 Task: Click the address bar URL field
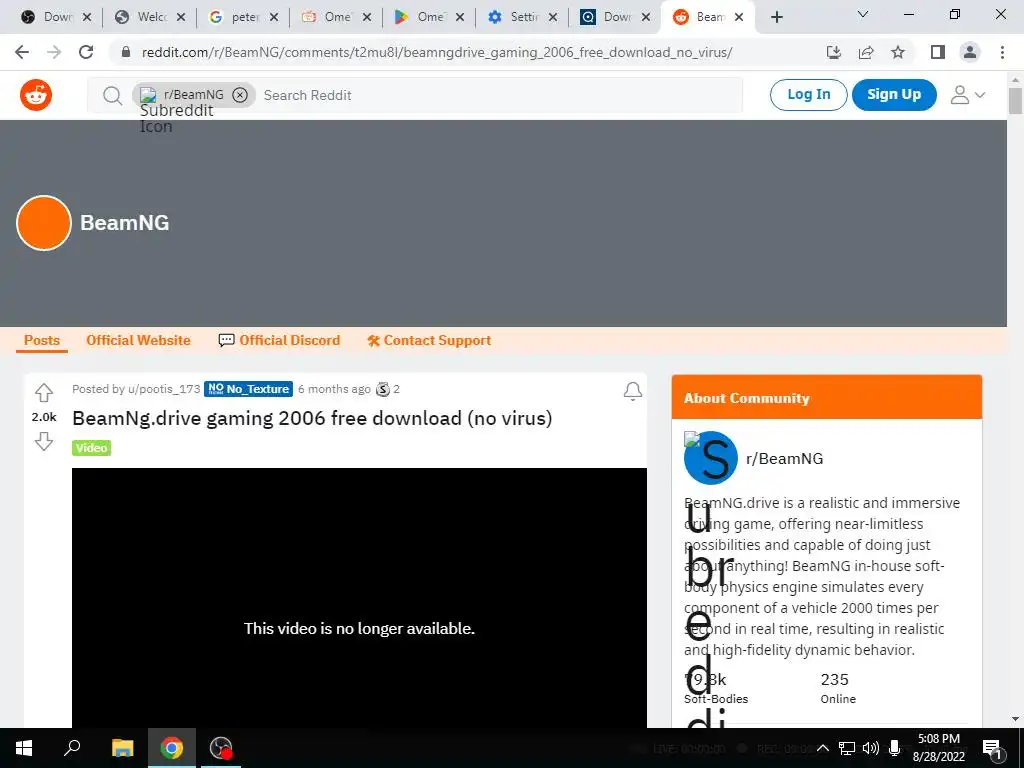436,52
